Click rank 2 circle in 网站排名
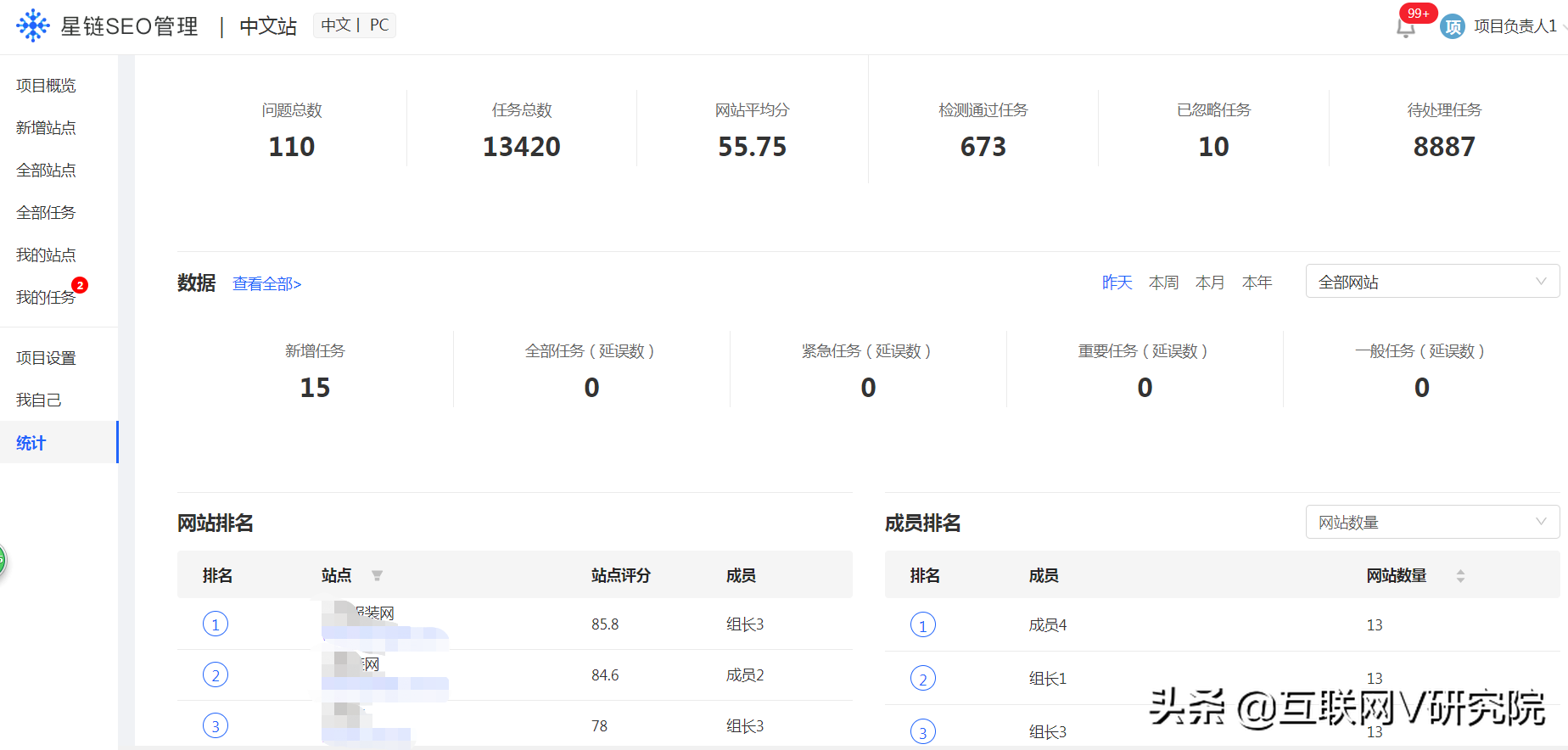1568x750 pixels. (x=216, y=675)
